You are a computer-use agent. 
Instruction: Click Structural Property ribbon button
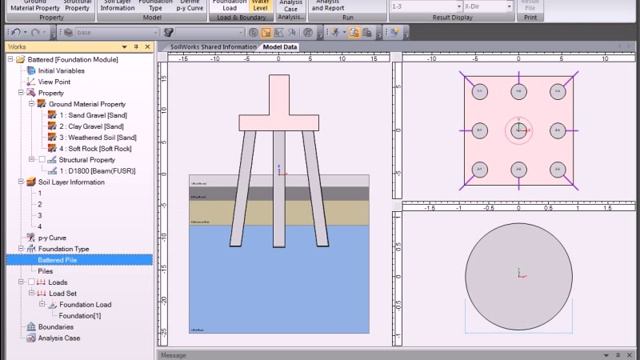[x=77, y=6]
